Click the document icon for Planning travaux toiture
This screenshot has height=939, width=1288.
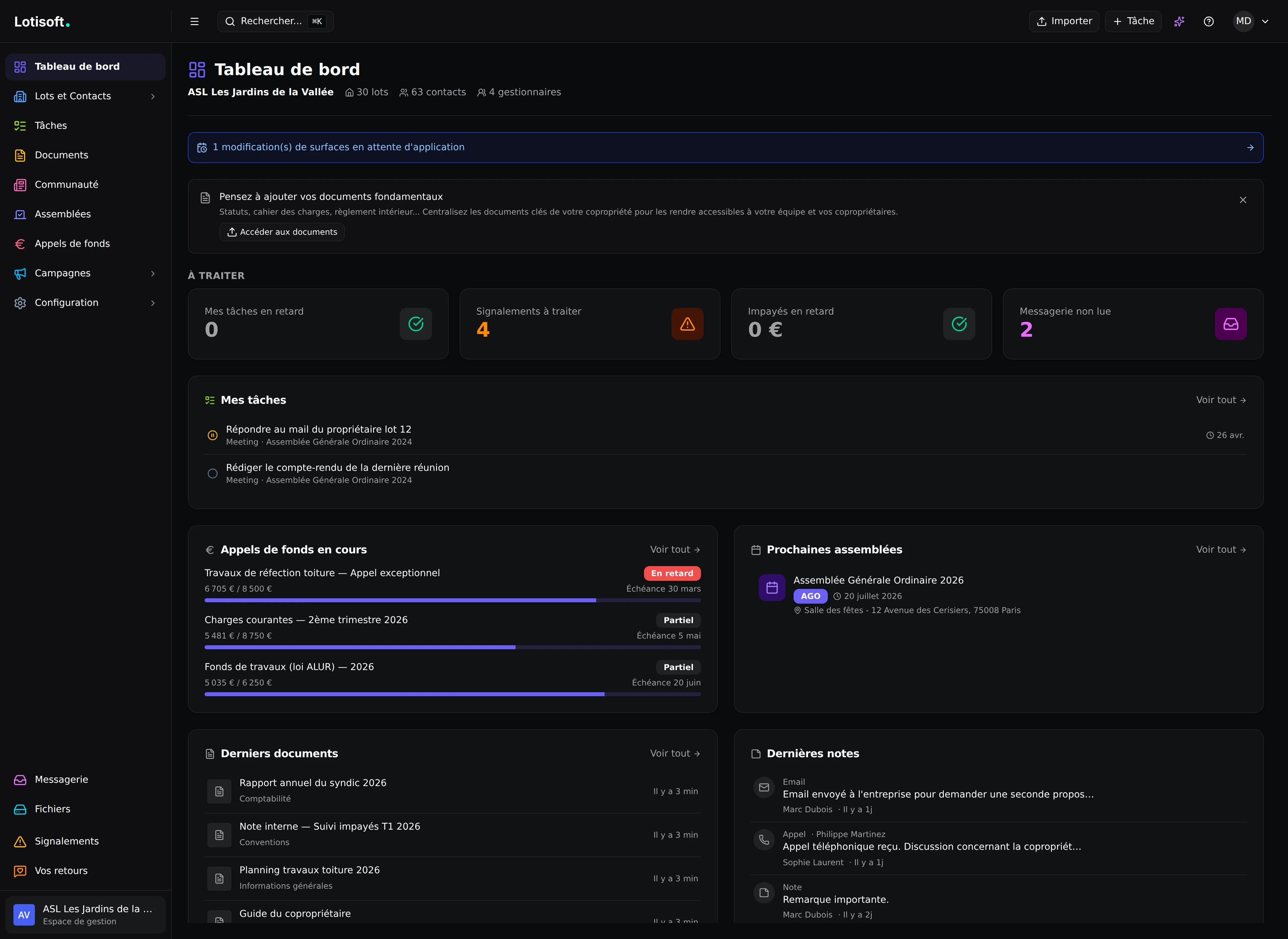tap(219, 879)
